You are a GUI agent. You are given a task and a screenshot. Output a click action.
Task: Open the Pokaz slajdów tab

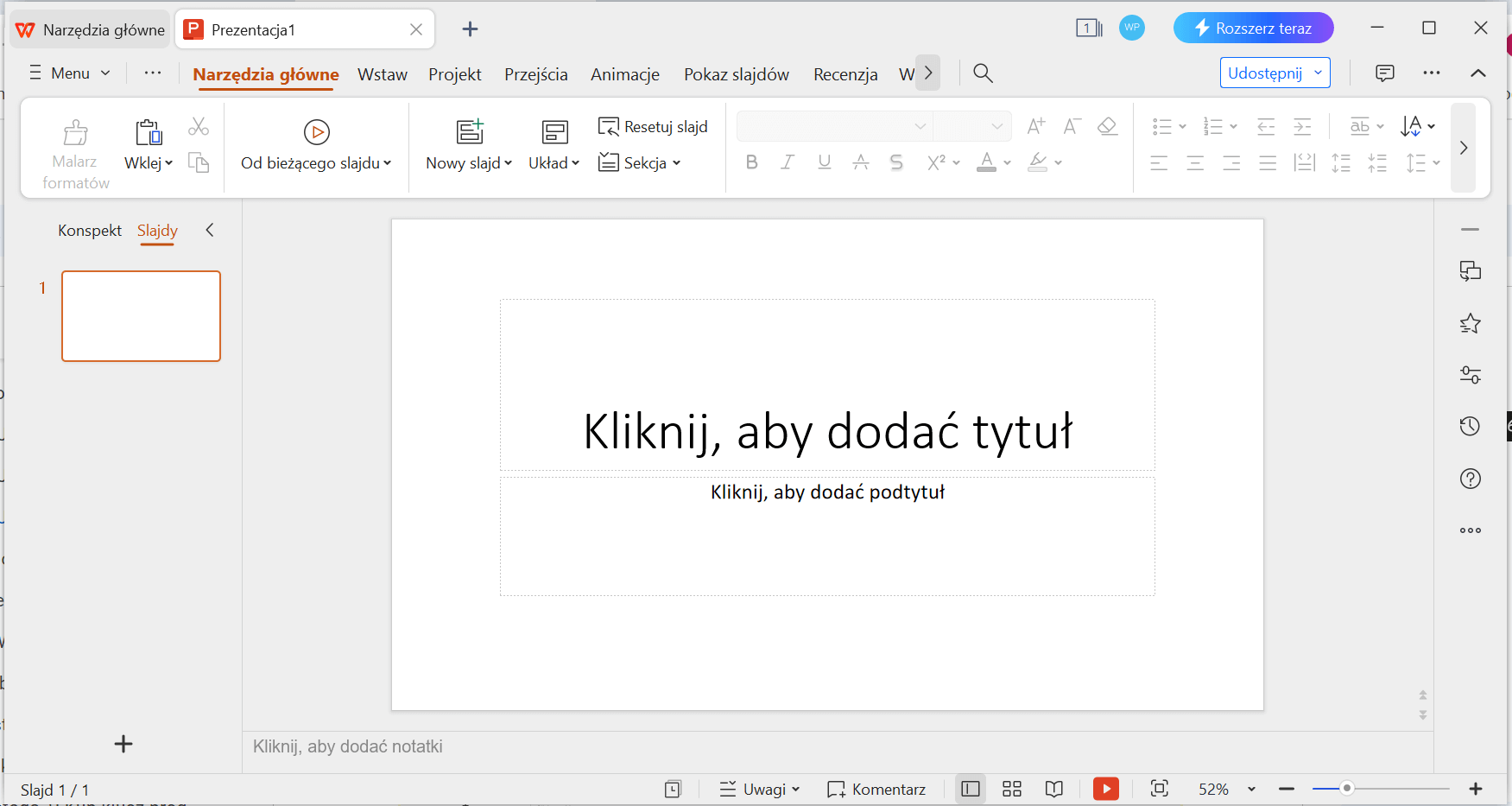point(737,74)
